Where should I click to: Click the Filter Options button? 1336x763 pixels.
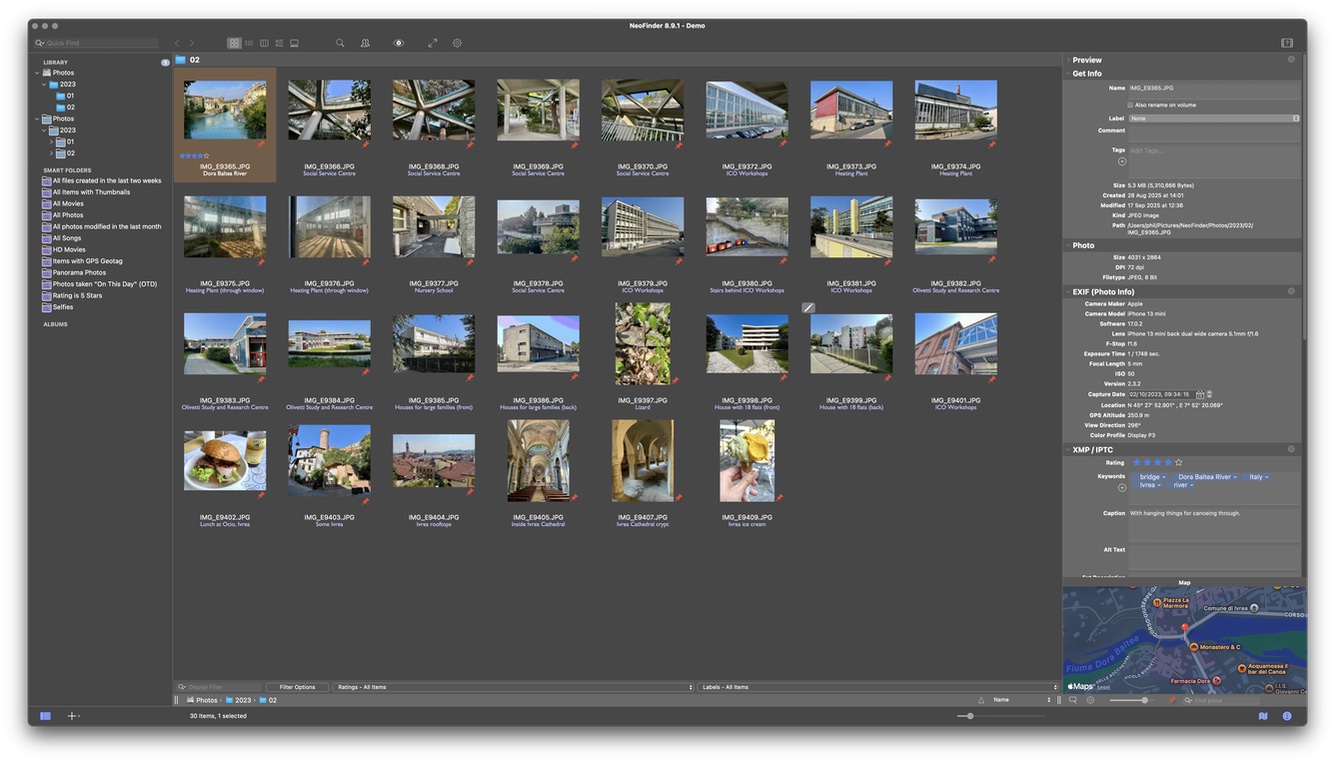tap(297, 687)
